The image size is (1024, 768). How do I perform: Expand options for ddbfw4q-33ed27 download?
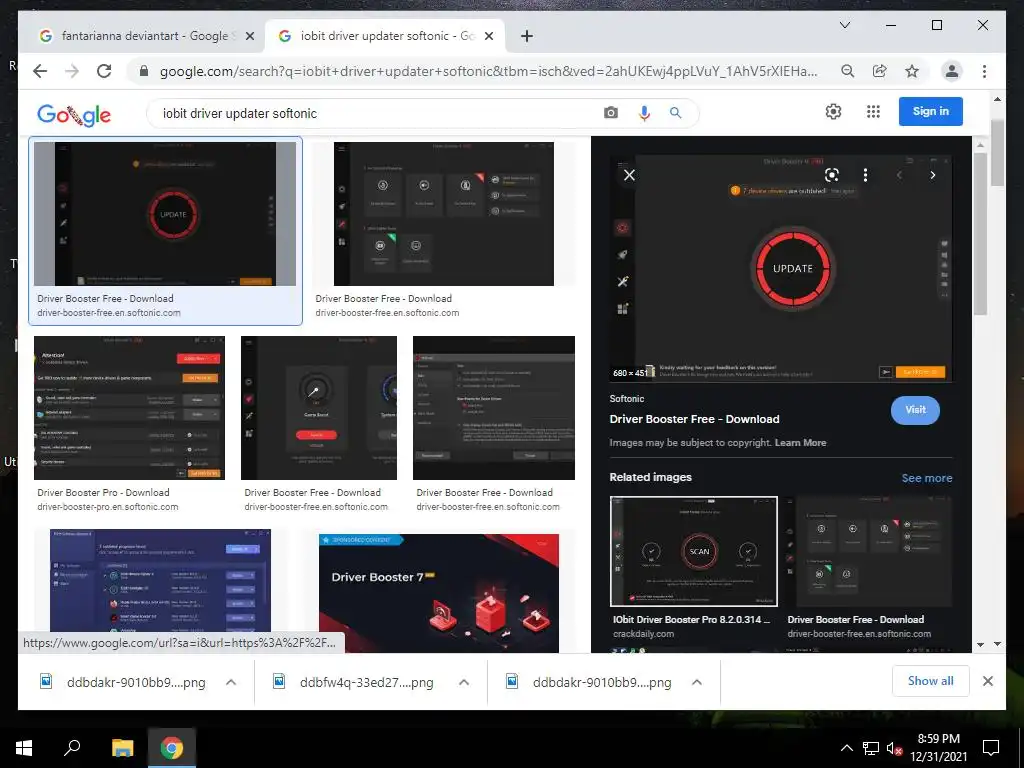click(464, 682)
